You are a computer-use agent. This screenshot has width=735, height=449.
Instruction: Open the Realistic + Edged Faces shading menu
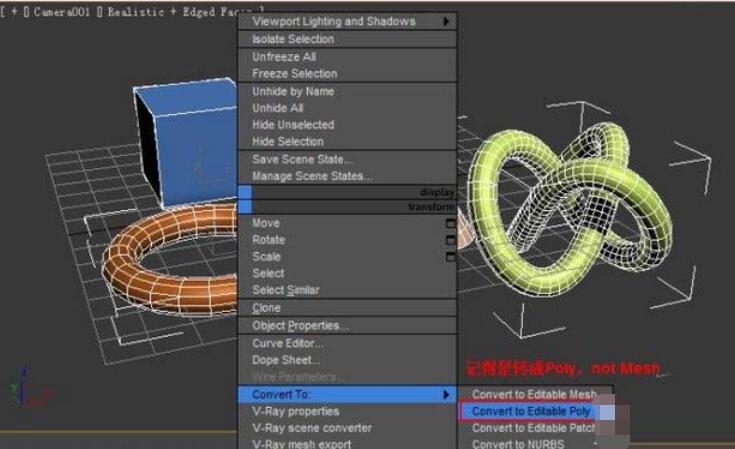point(170,12)
